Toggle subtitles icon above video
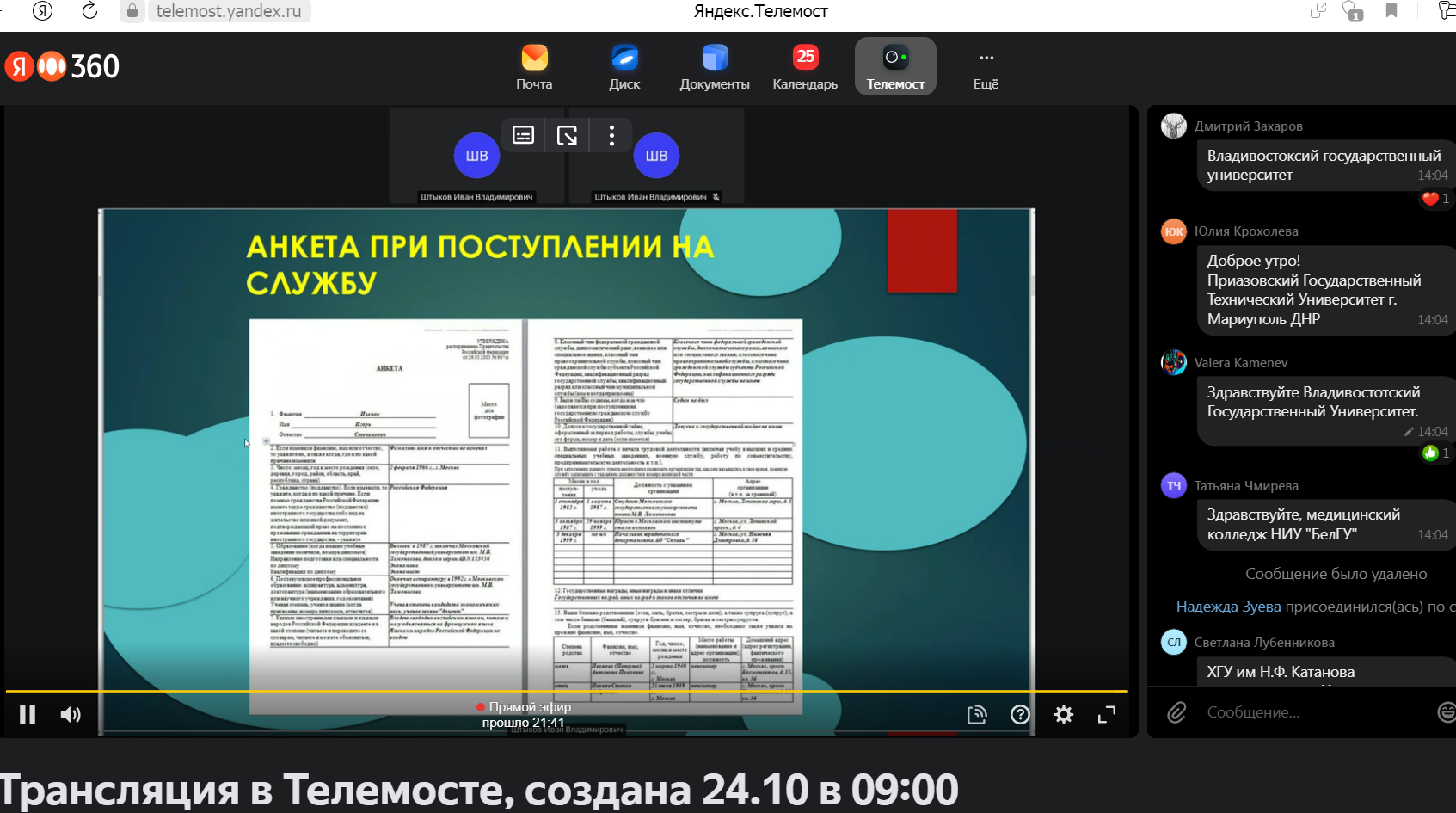 [523, 135]
